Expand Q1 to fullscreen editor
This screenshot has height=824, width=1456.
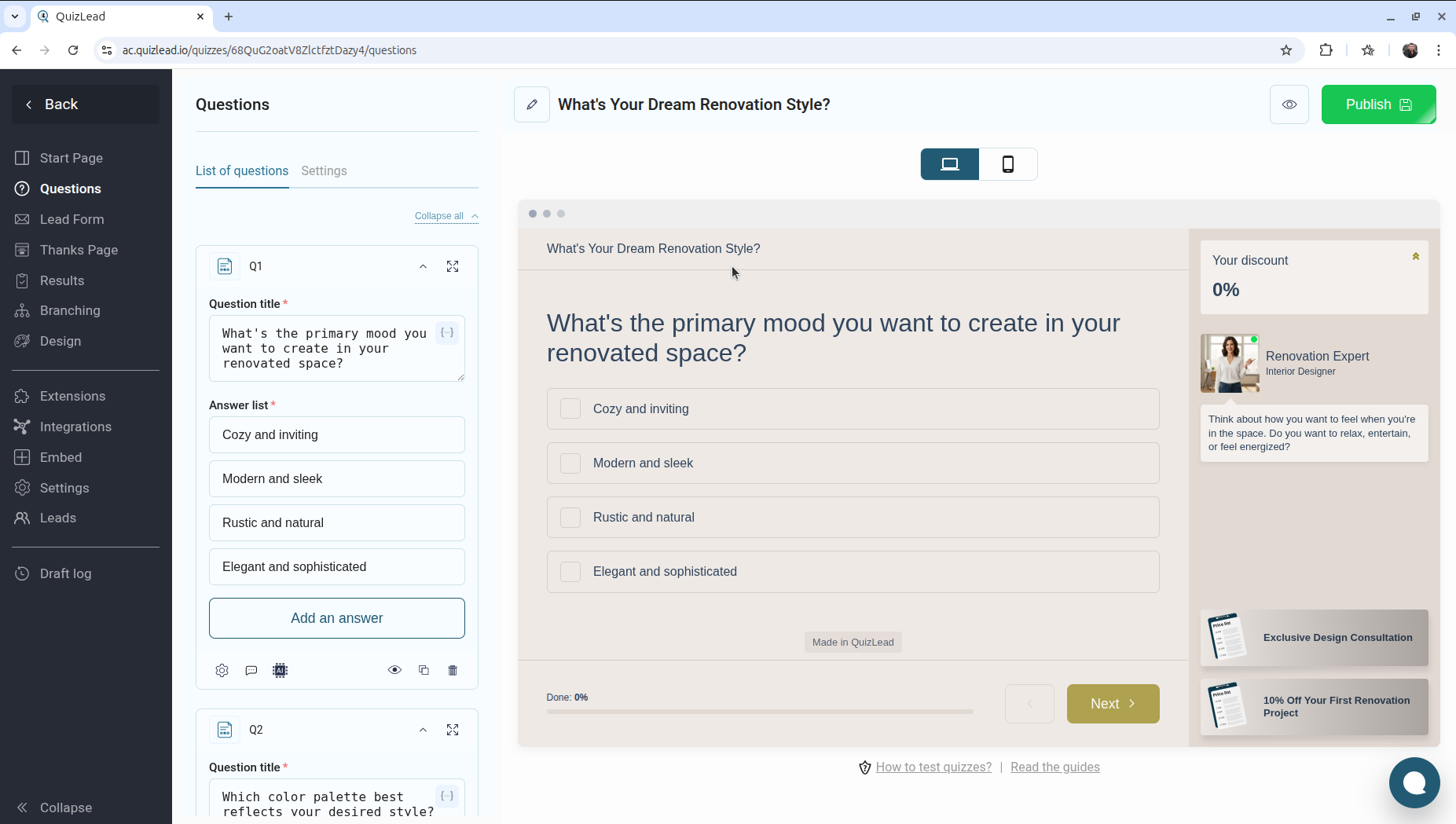pyautogui.click(x=453, y=266)
